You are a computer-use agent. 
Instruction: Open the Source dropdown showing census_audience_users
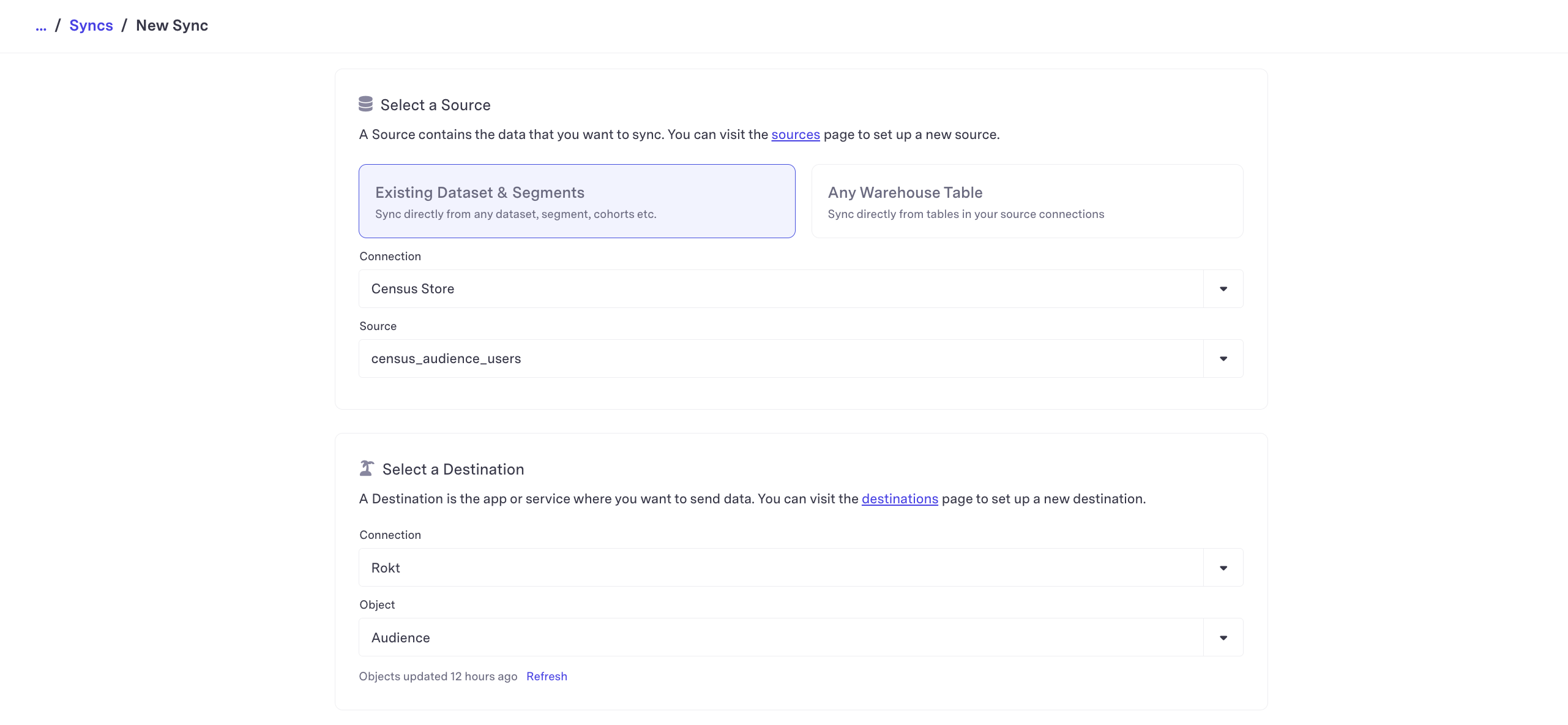pos(780,359)
